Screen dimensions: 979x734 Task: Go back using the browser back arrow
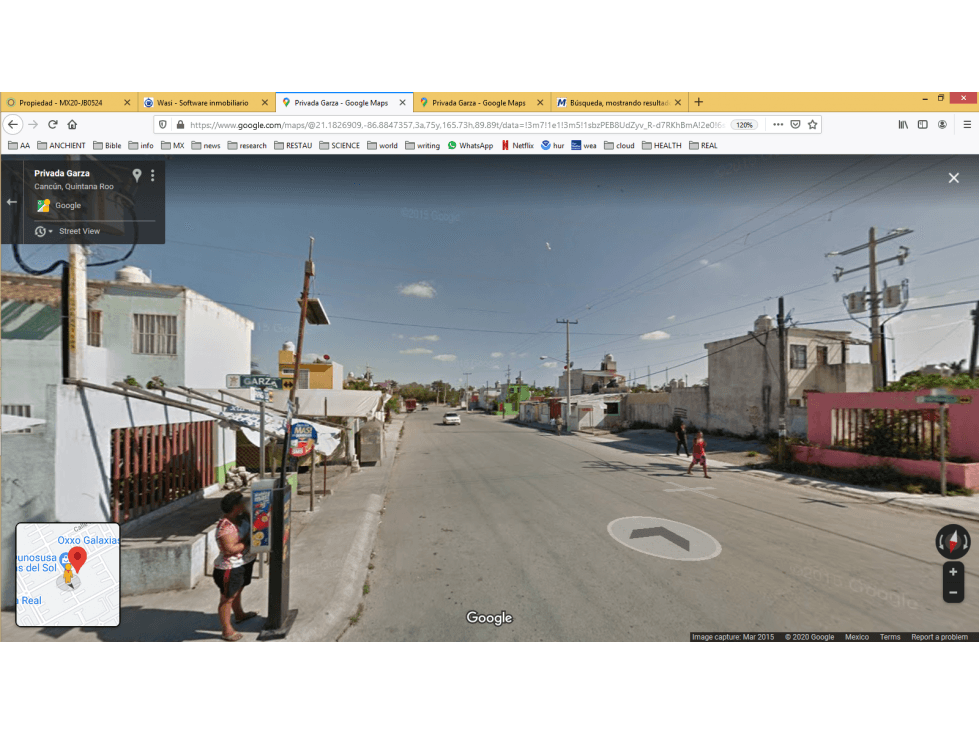(12, 125)
